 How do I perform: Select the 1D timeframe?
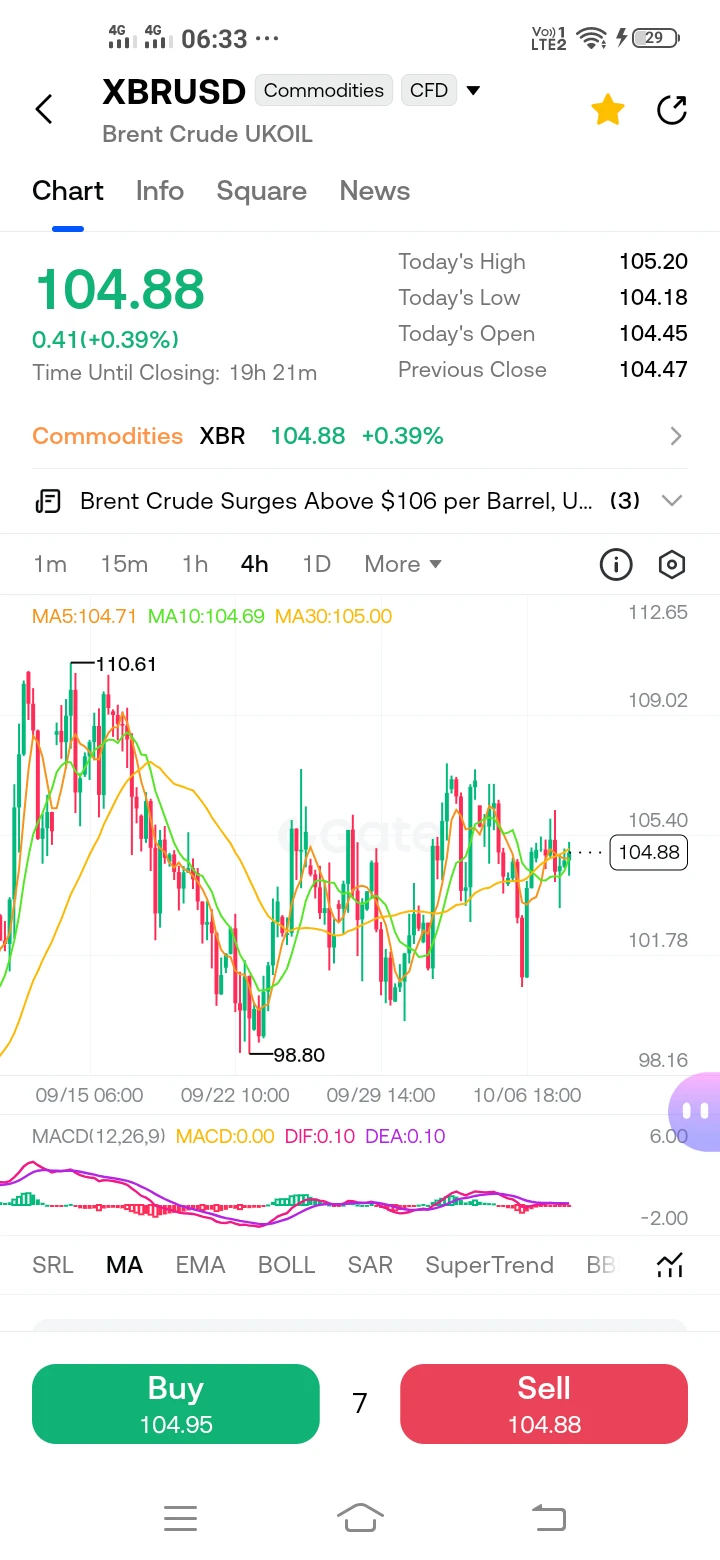click(316, 564)
